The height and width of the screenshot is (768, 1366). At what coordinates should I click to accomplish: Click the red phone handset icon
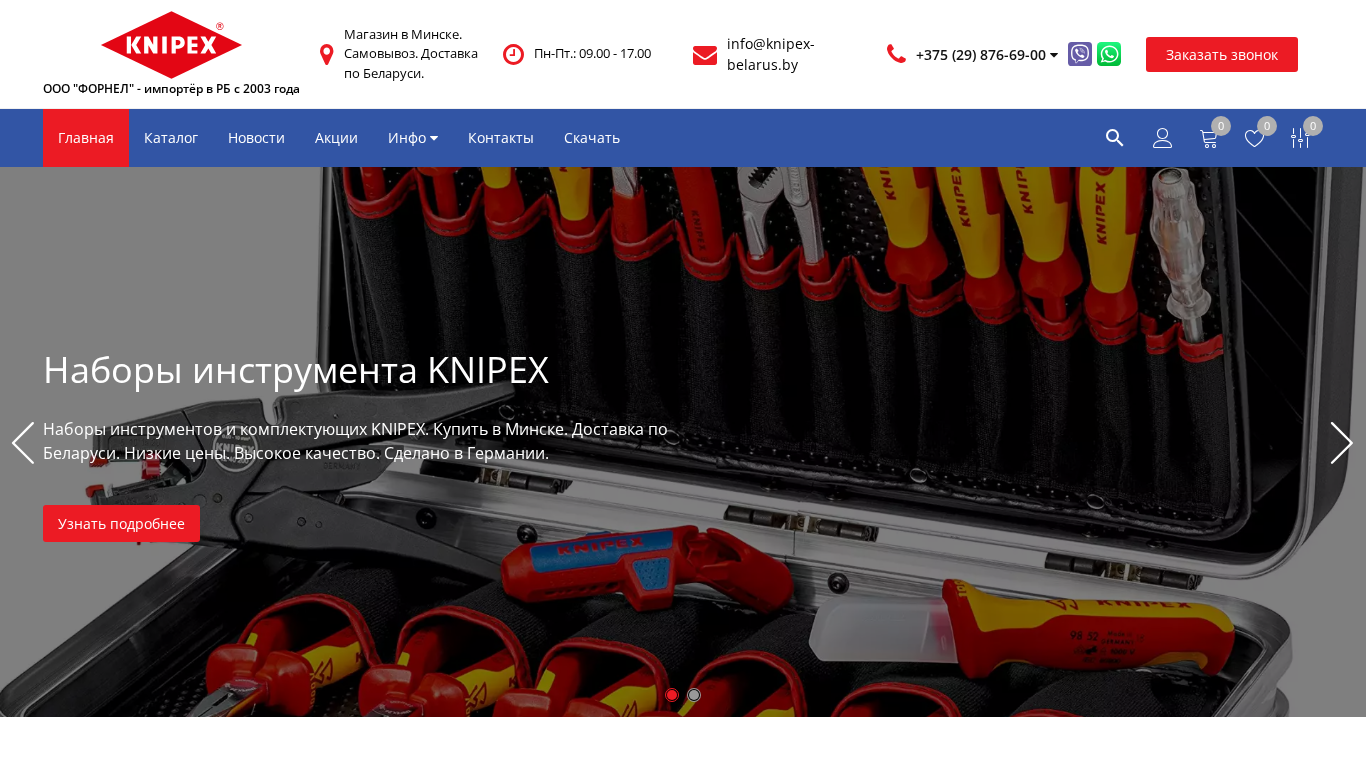(x=896, y=54)
